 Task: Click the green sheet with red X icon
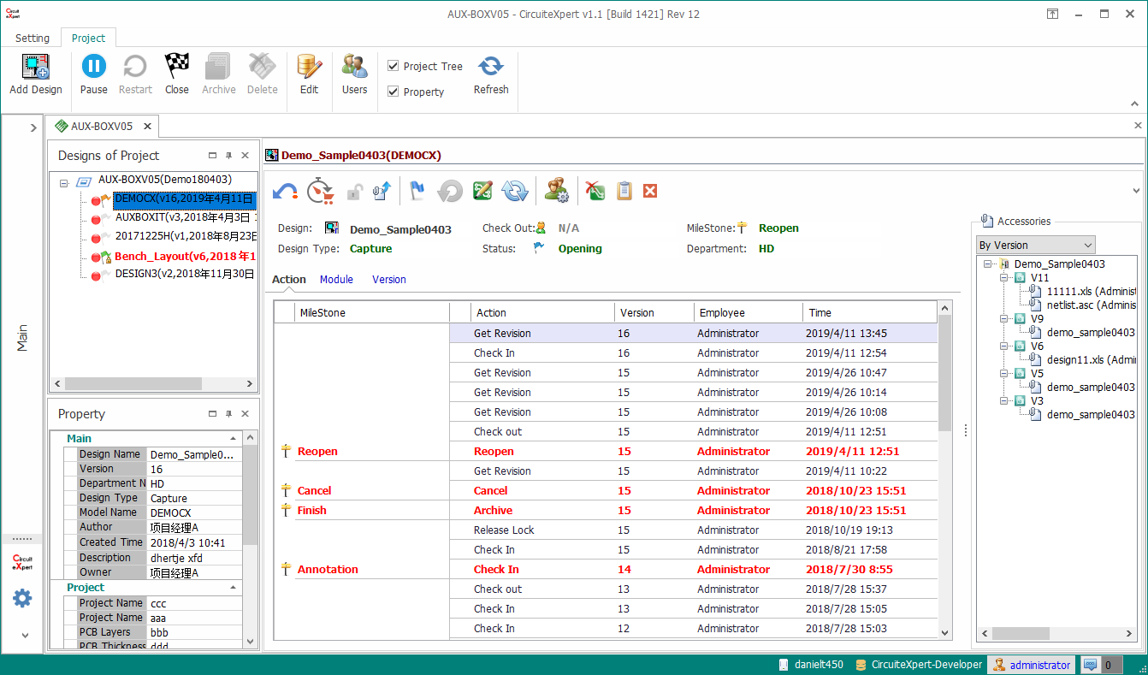tap(595, 191)
